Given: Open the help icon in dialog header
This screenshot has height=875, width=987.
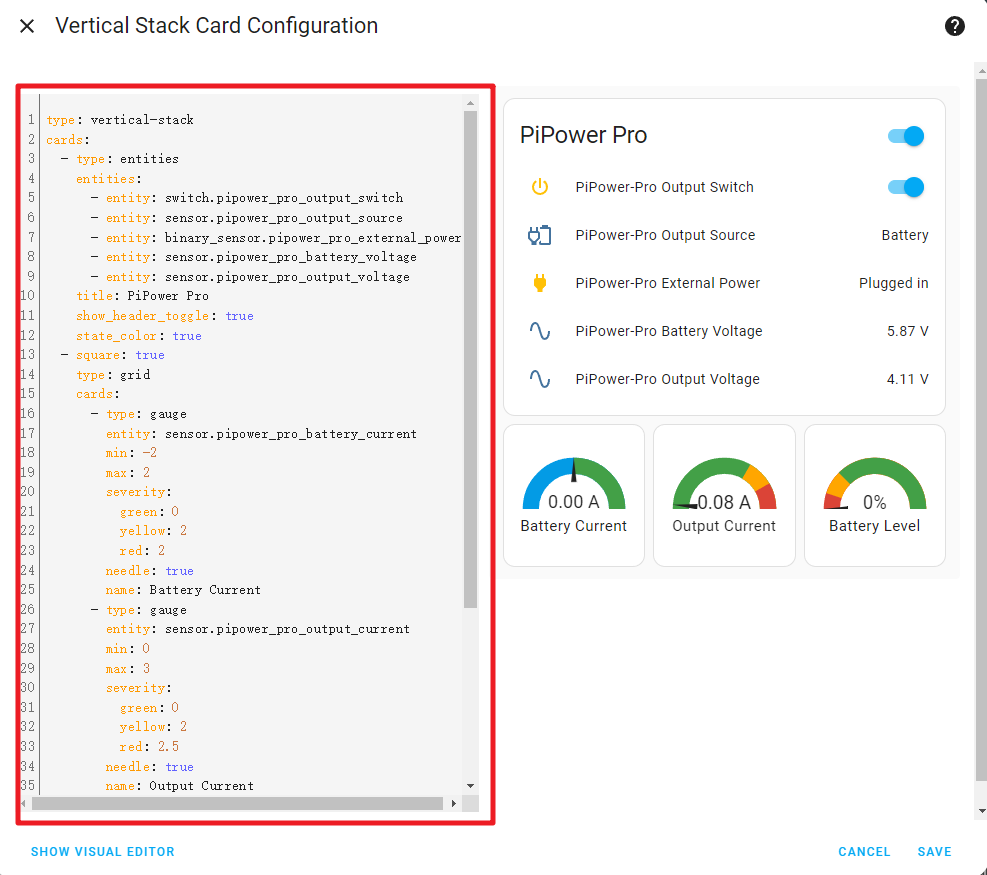Looking at the screenshot, I should pyautogui.click(x=954, y=26).
